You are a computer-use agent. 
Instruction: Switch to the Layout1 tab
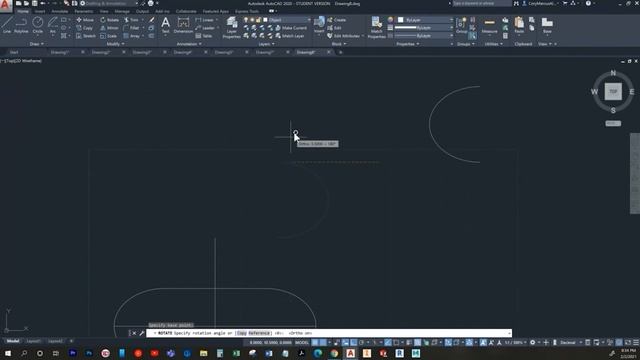pos(33,341)
